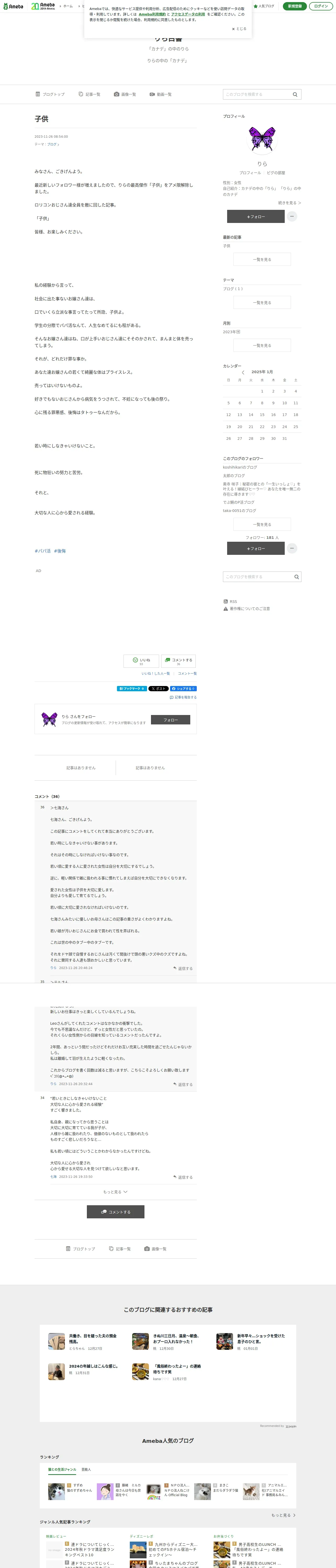Open the more options button beside upper follow
Image resolution: width=336 pixels, height=1568 pixels.
(x=292, y=216)
